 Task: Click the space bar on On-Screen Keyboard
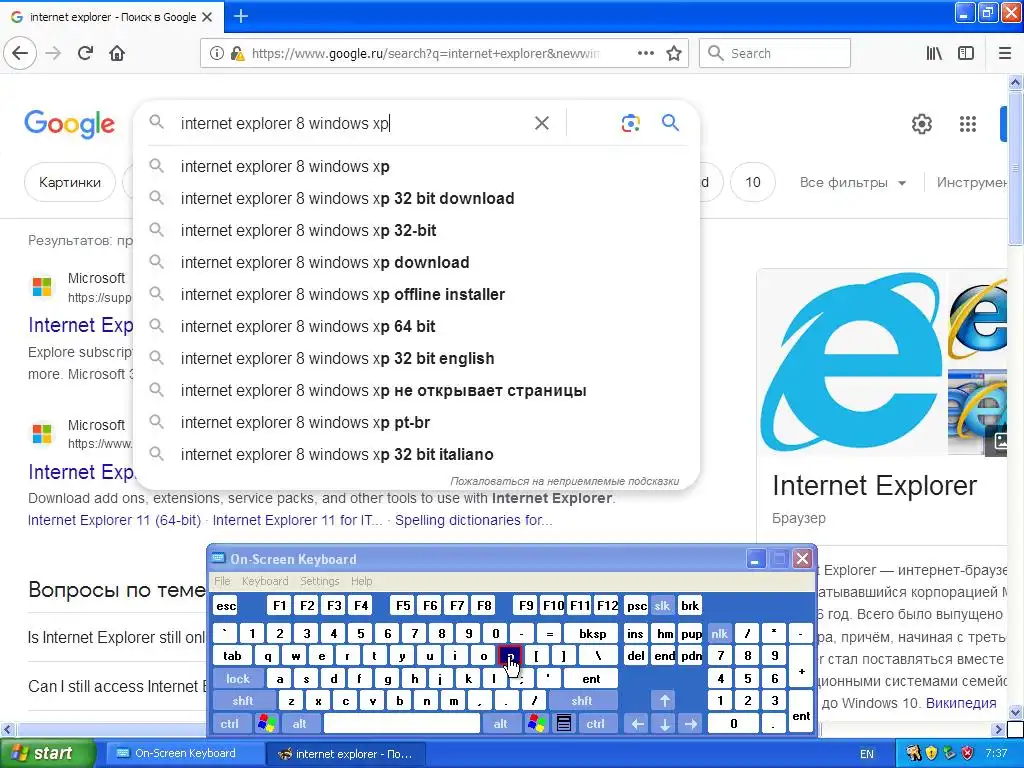(x=402, y=724)
